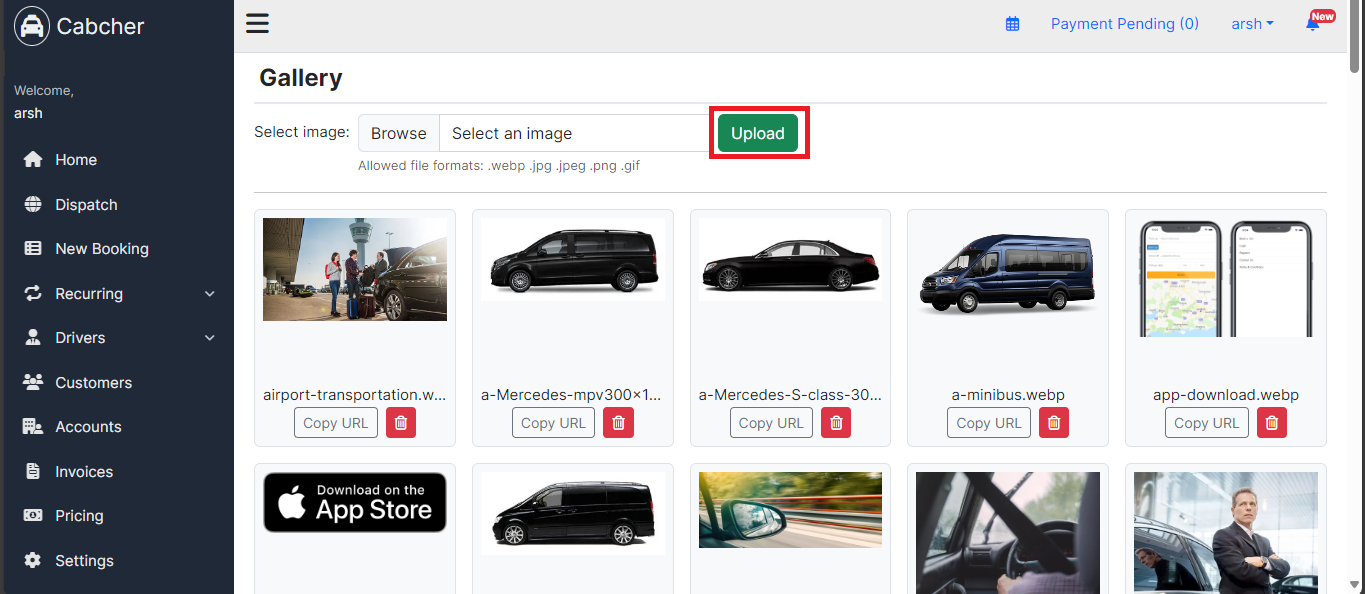Delete the app-download.webp image

[x=1271, y=423]
